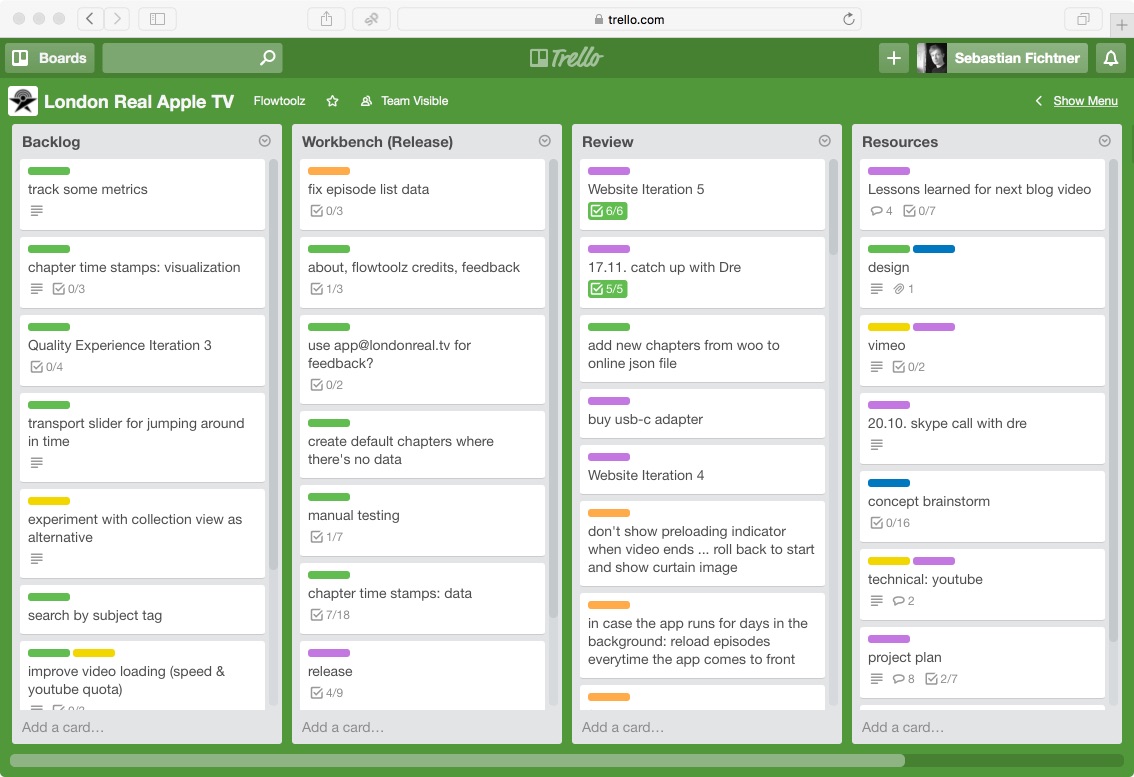Image resolution: width=1134 pixels, height=777 pixels.
Task: Click board horizontal scrollbar thumb
Action: click(457, 760)
